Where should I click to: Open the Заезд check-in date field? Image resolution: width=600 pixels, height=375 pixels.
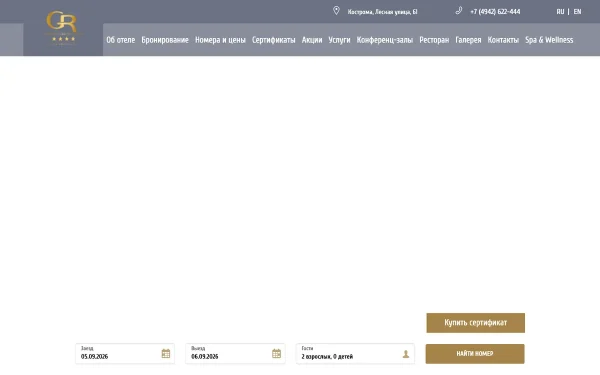click(125, 354)
